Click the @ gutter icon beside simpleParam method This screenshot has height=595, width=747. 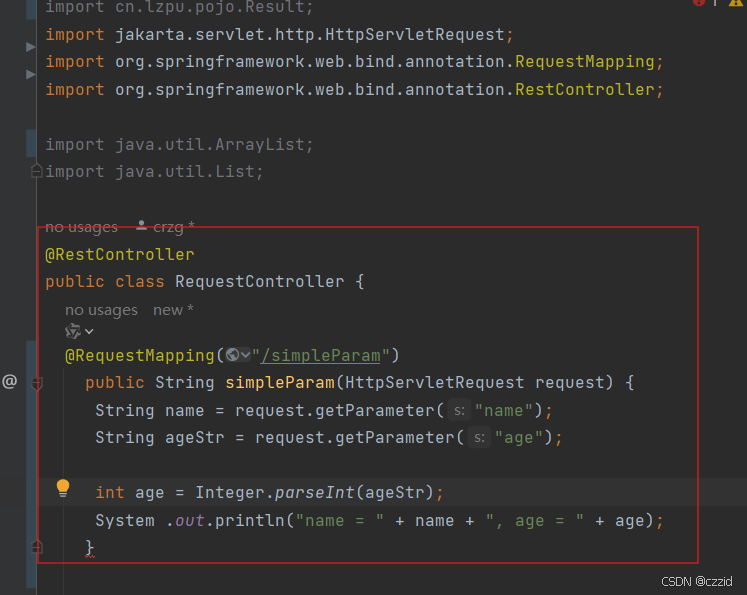[x=10, y=381]
